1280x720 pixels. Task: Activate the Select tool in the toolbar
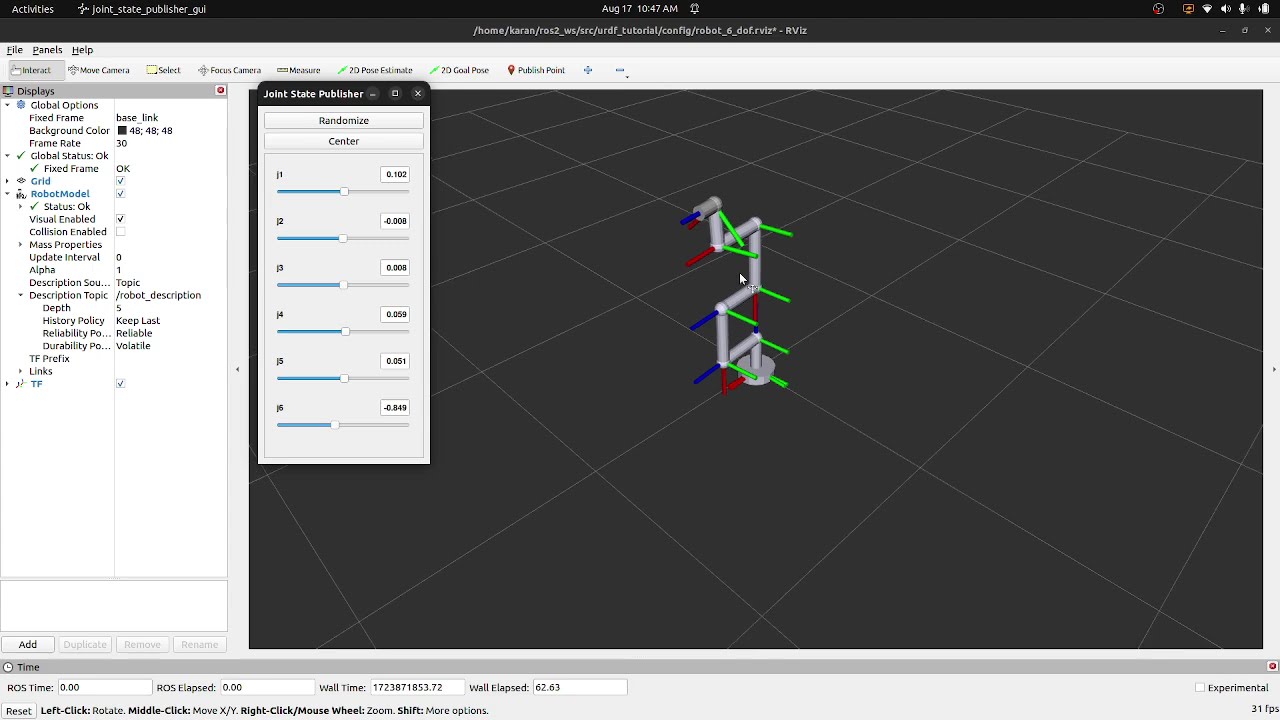click(x=163, y=70)
